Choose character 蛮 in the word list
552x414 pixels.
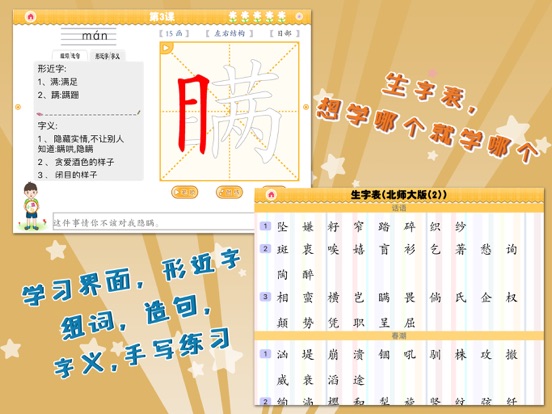[x=308, y=297]
